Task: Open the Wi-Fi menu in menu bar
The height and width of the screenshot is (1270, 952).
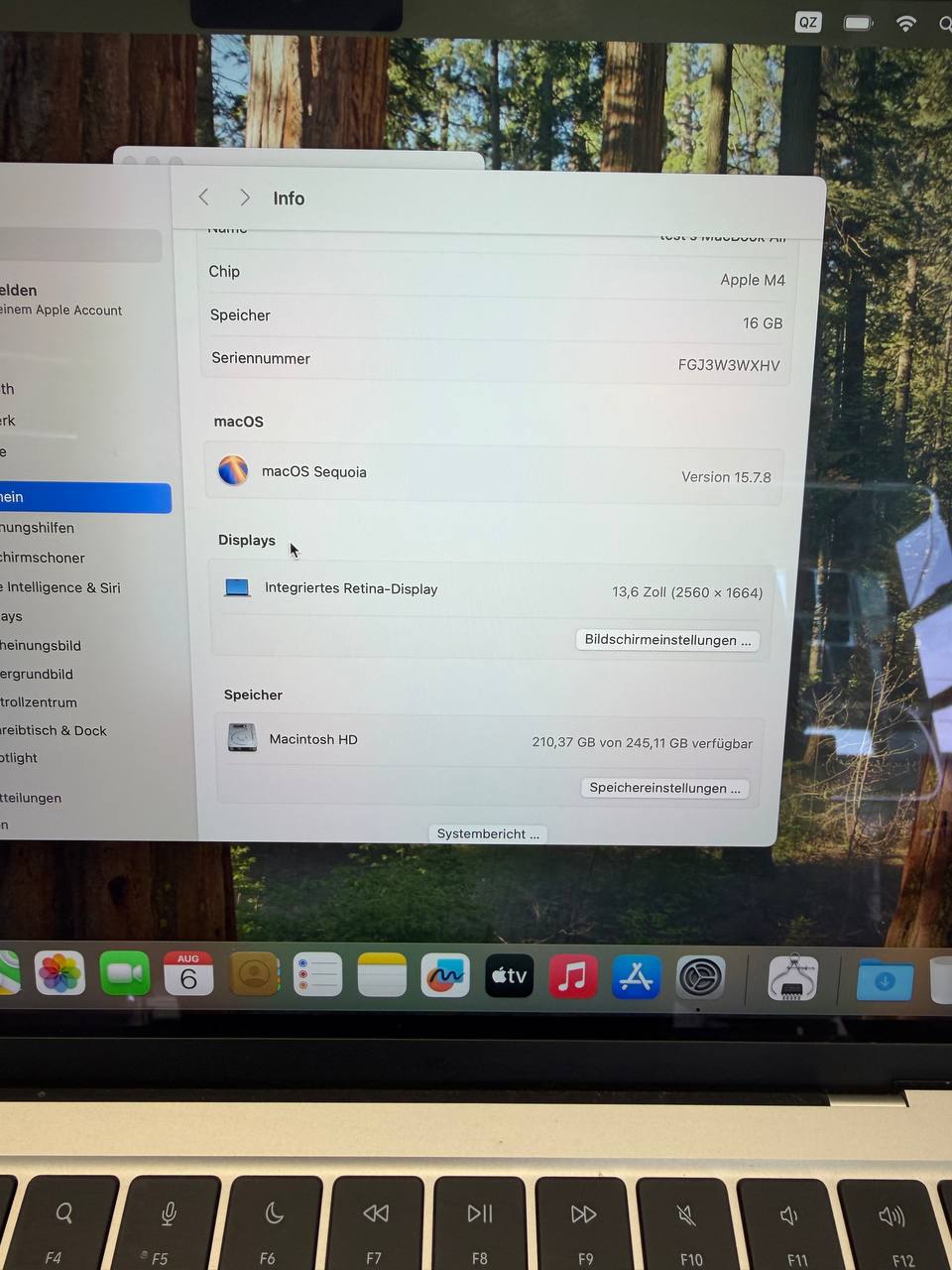Action: click(x=905, y=22)
